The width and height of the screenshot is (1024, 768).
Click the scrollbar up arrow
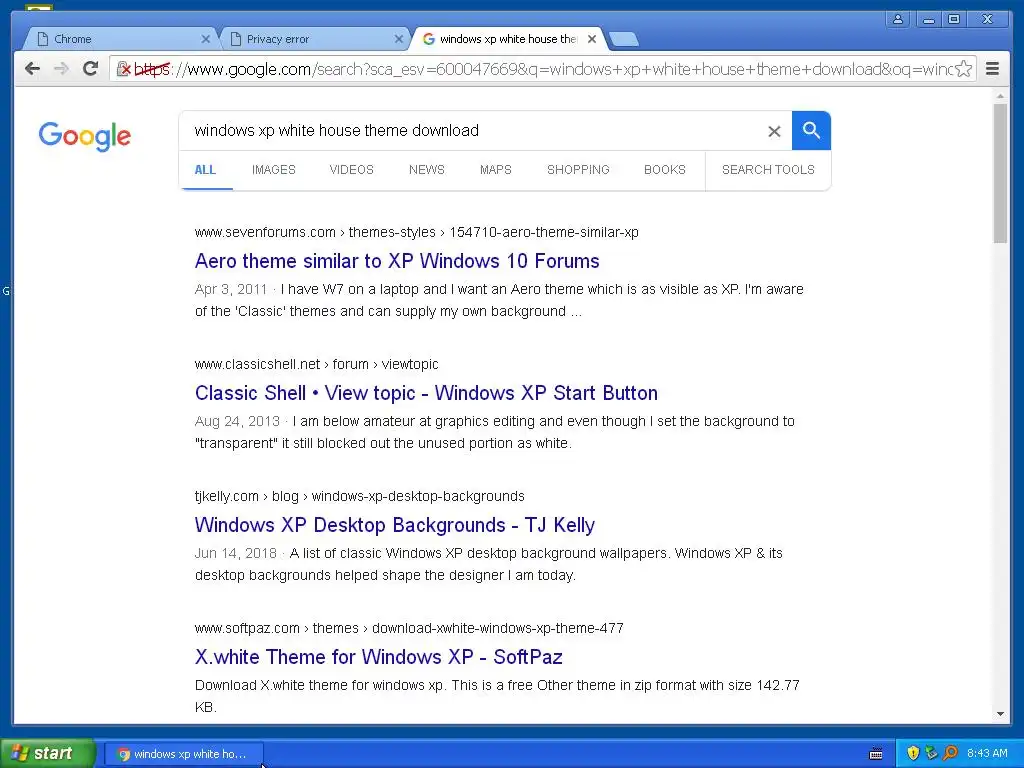(x=1000, y=96)
